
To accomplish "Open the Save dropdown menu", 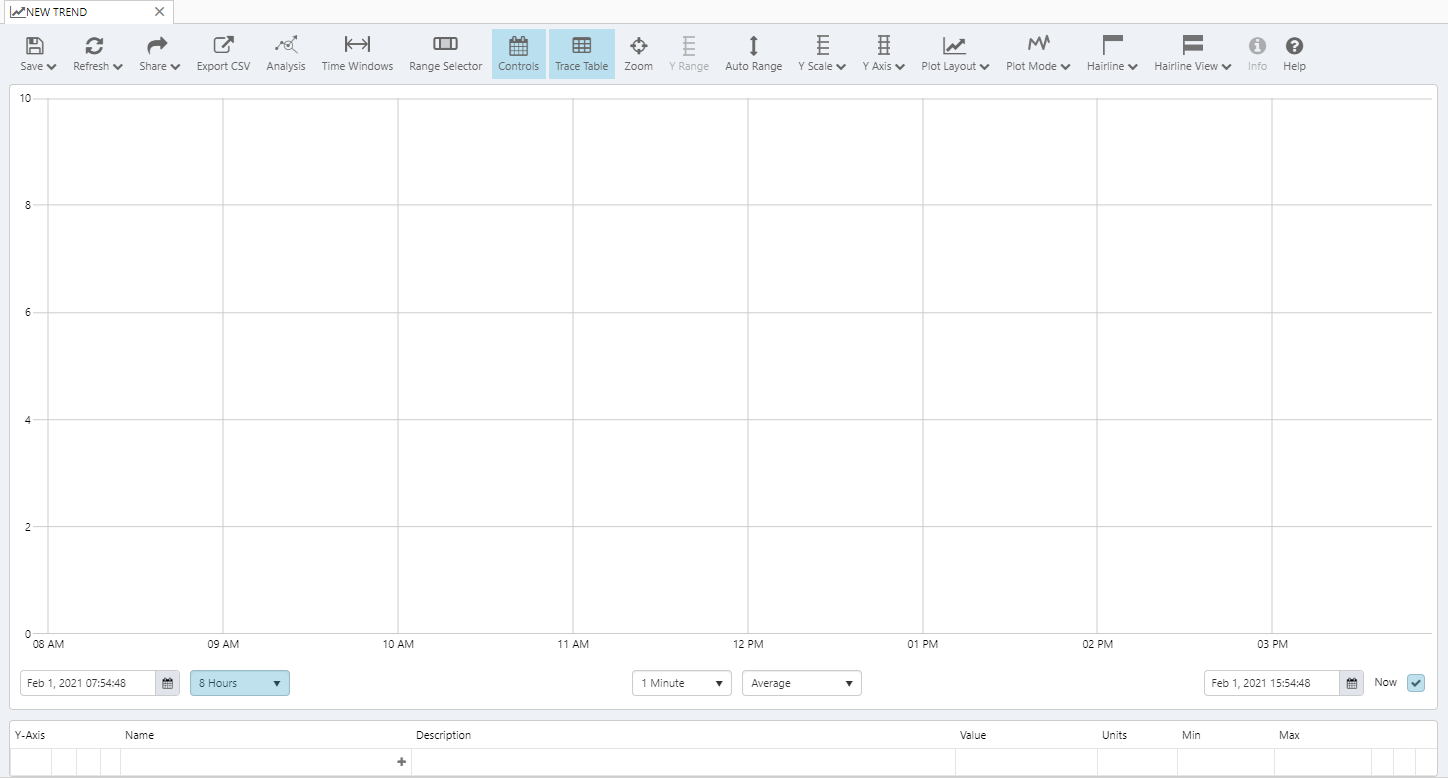I will 38,54.
